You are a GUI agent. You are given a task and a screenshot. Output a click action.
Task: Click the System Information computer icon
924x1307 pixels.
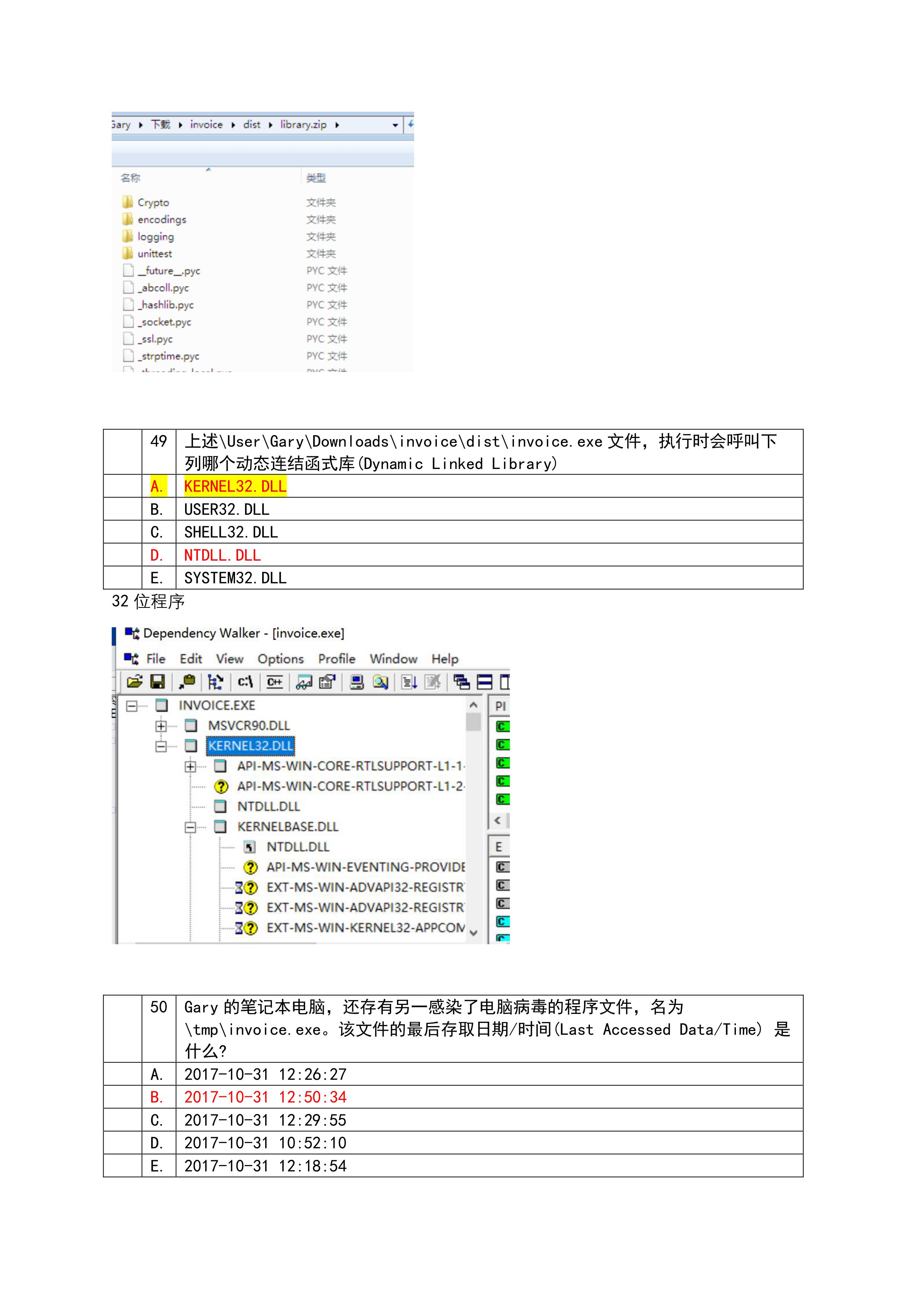357,681
